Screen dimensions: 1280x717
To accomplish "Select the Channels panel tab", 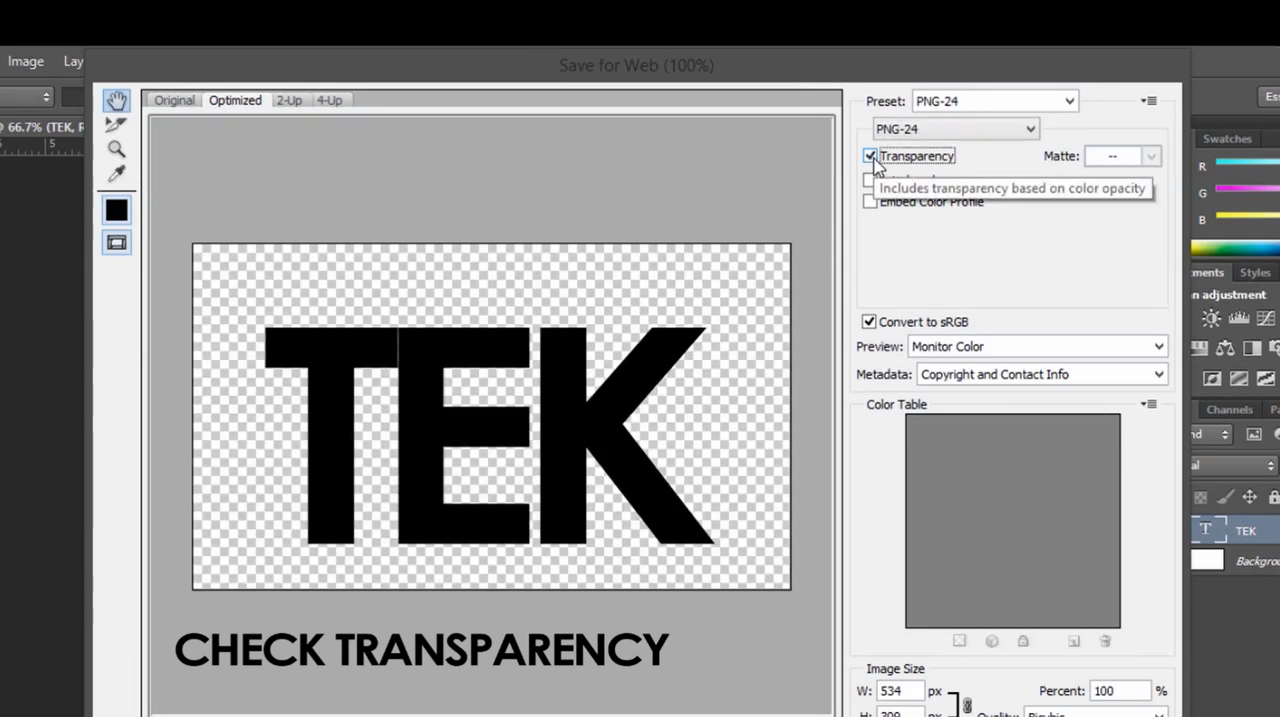I will (1229, 409).
